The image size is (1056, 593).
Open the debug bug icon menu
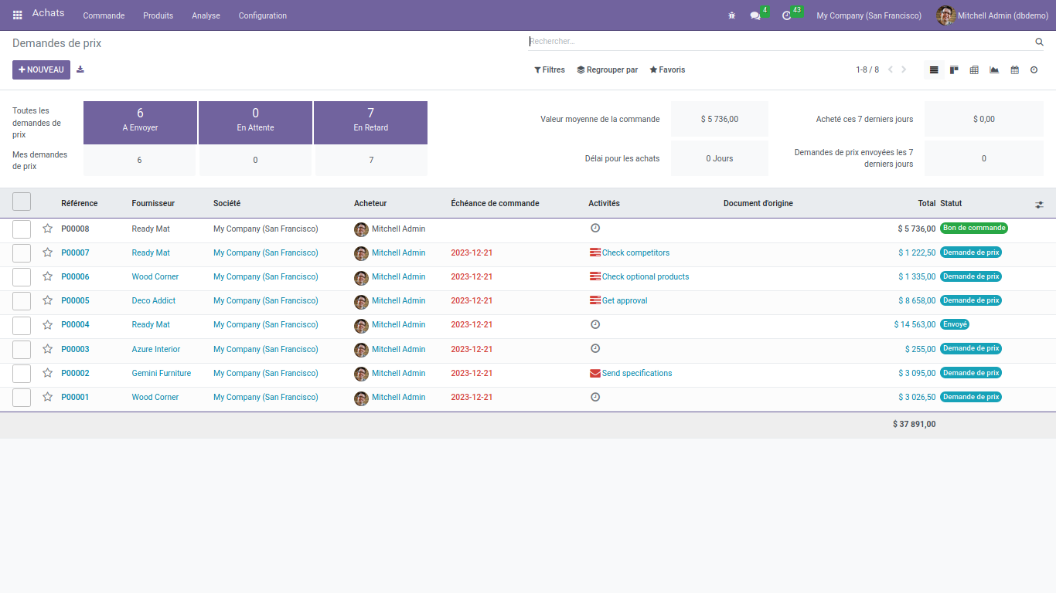pyautogui.click(x=732, y=15)
